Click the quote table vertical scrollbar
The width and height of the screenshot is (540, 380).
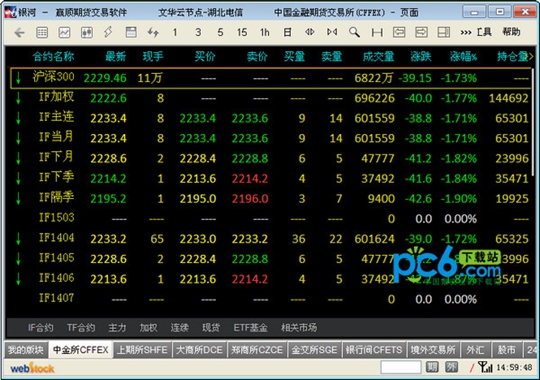533,121
